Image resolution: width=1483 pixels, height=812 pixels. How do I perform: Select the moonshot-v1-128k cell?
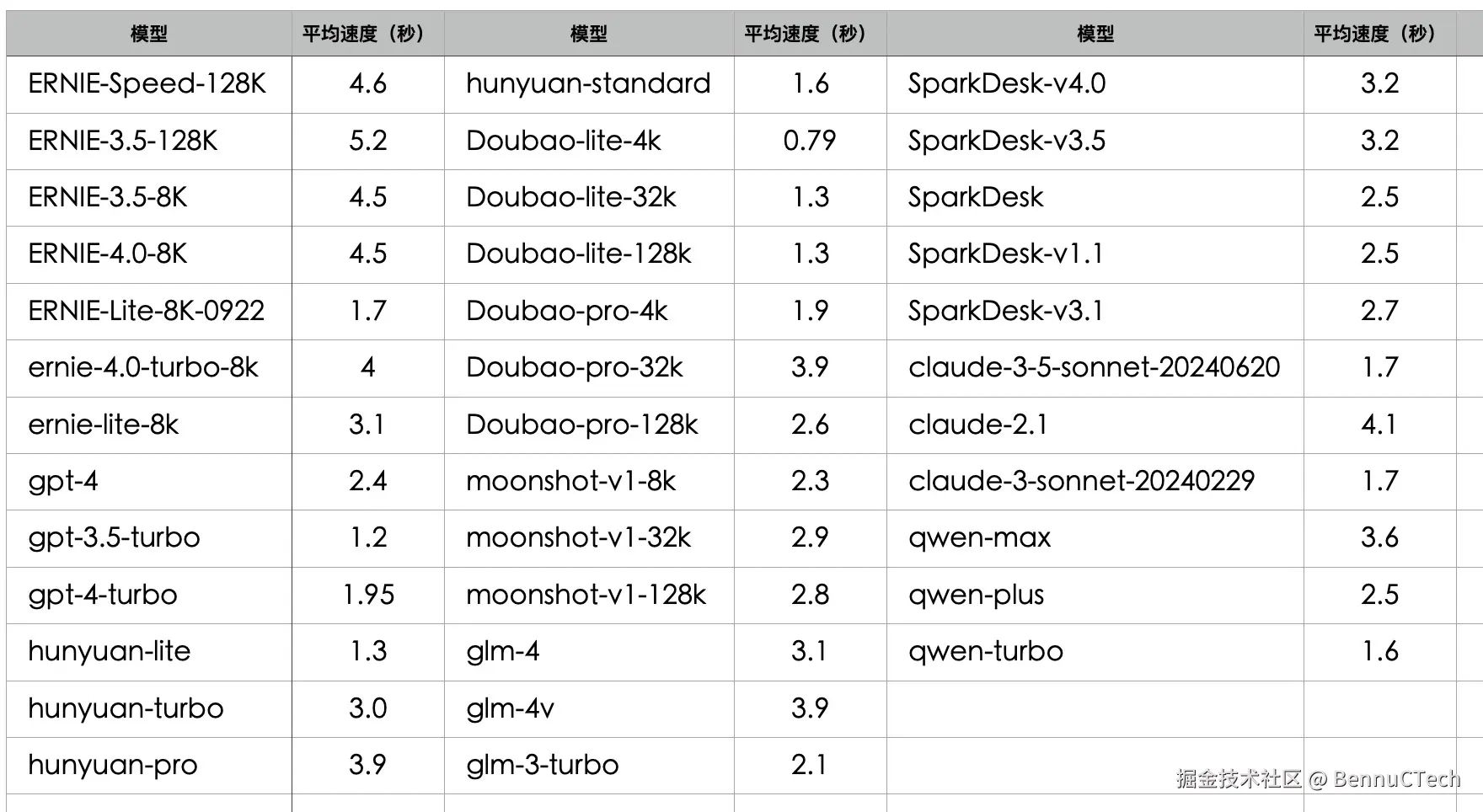point(586,595)
